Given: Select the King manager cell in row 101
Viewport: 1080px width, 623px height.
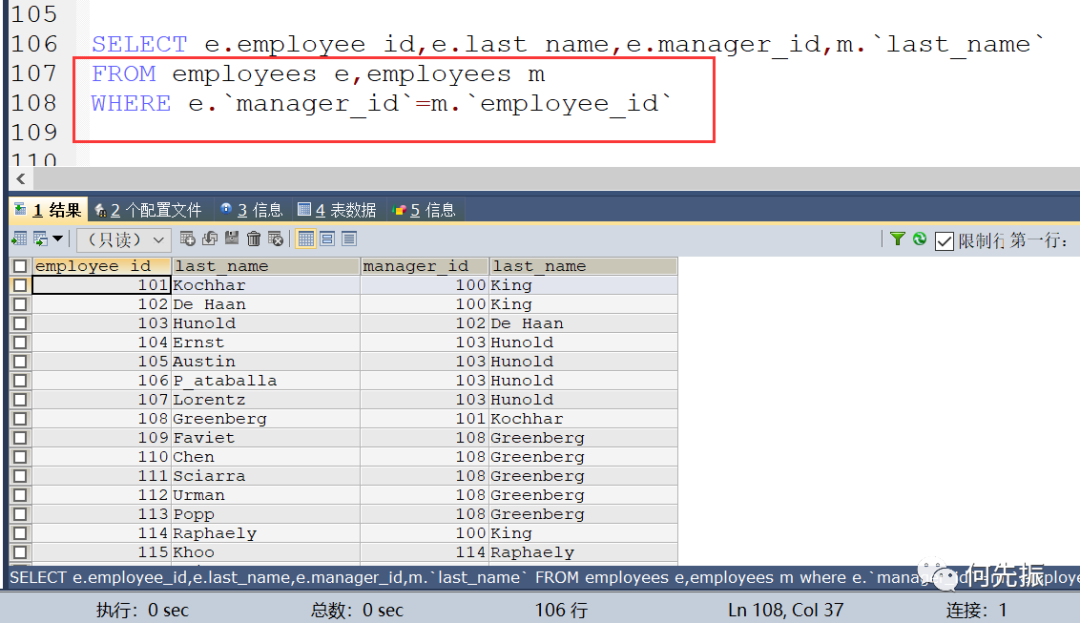Looking at the screenshot, I should pyautogui.click(x=583, y=285).
